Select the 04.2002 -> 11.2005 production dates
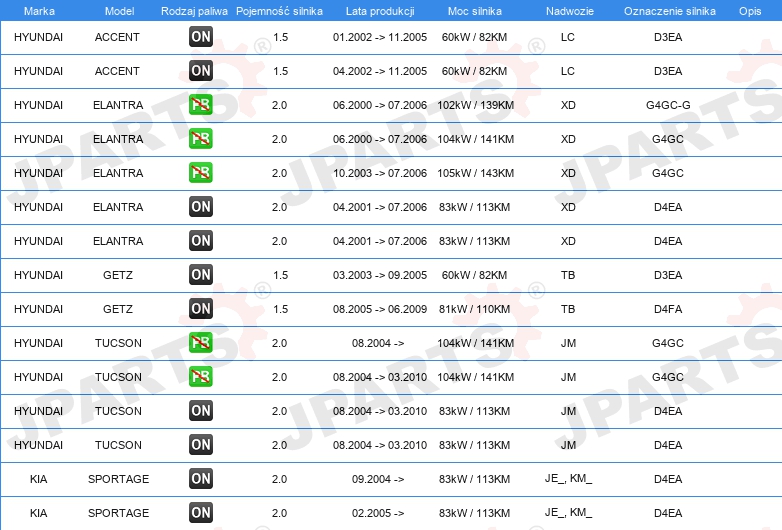This screenshot has height=530, width=782. pos(380,71)
